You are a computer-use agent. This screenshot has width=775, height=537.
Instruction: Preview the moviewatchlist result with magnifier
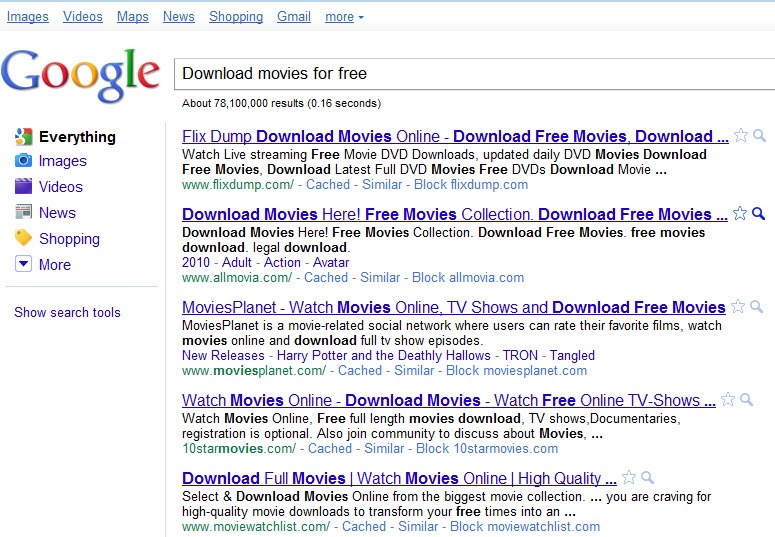point(647,478)
